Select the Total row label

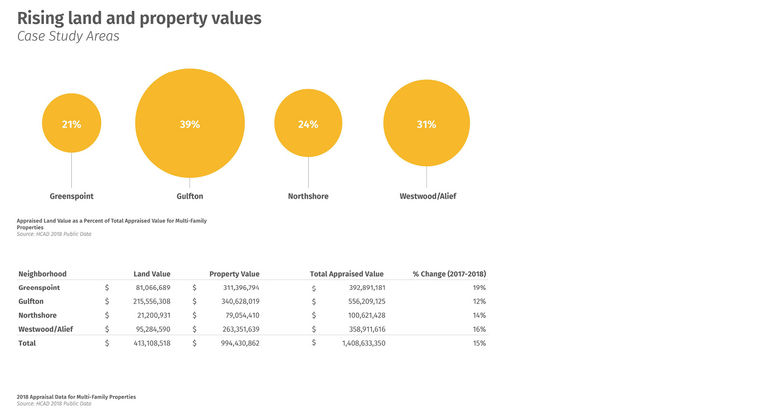click(x=26, y=343)
